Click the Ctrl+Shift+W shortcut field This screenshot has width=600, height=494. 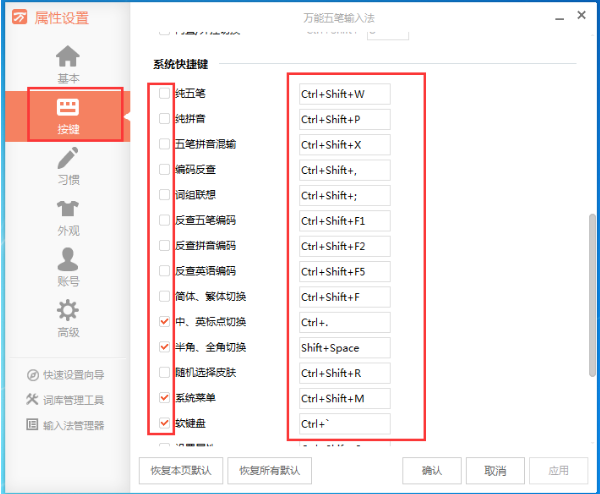click(x=344, y=94)
